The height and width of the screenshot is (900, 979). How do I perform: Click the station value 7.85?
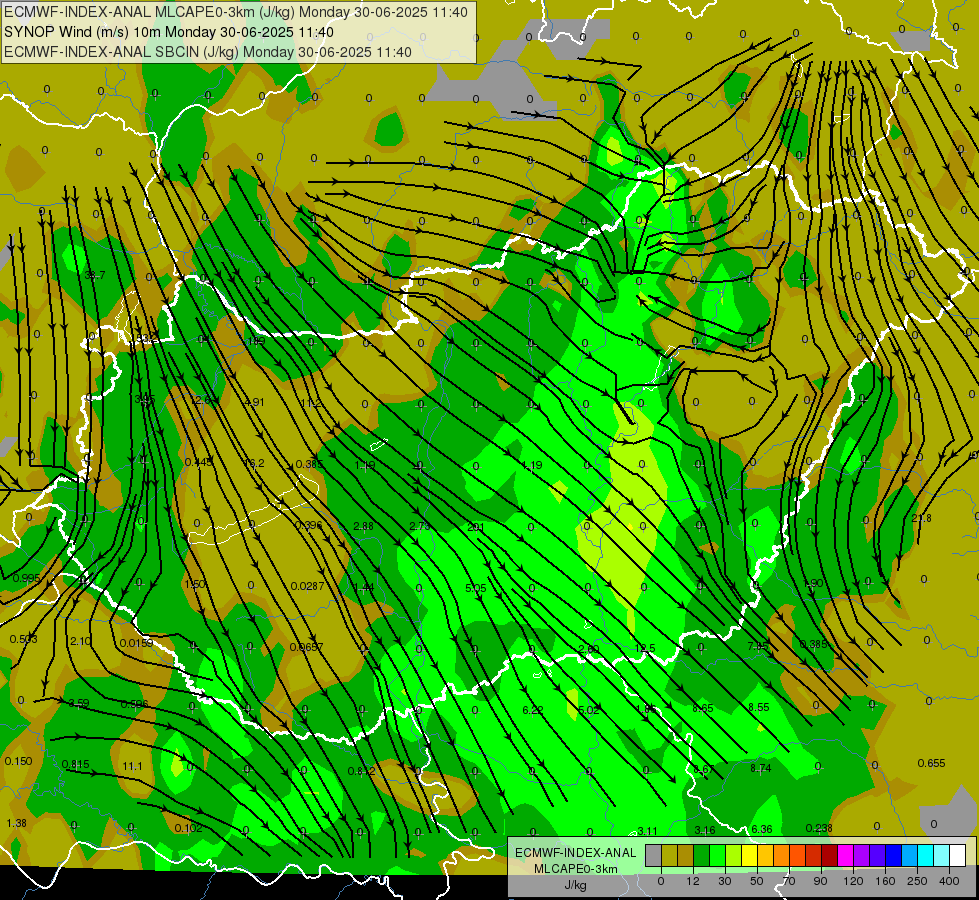pos(758,646)
